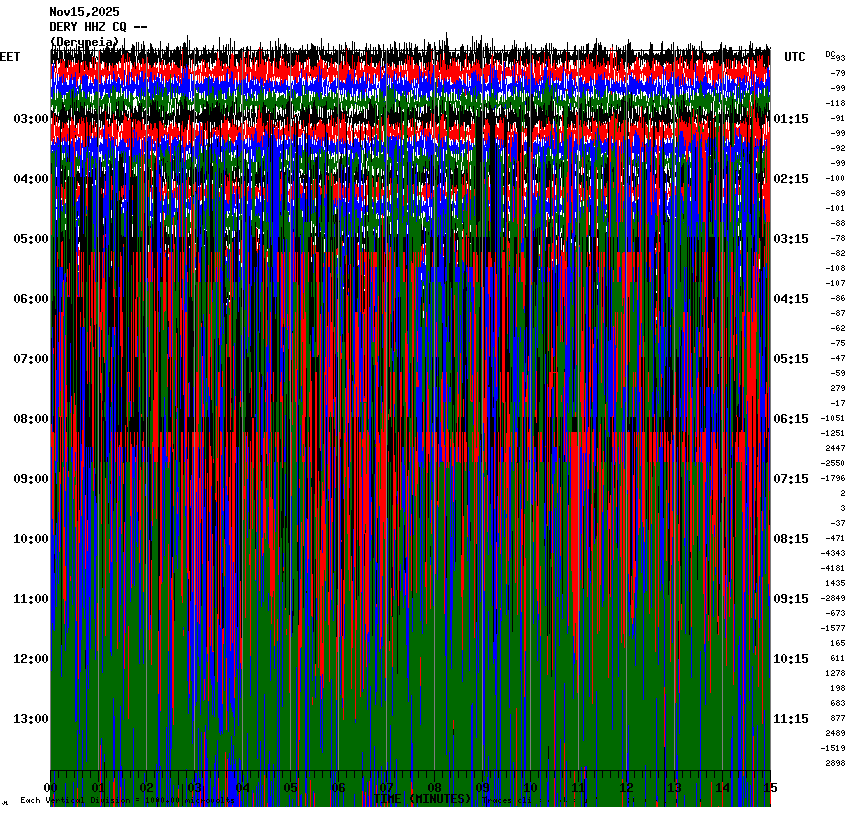
Task: Click the UTC timezone label
Action: click(x=795, y=57)
